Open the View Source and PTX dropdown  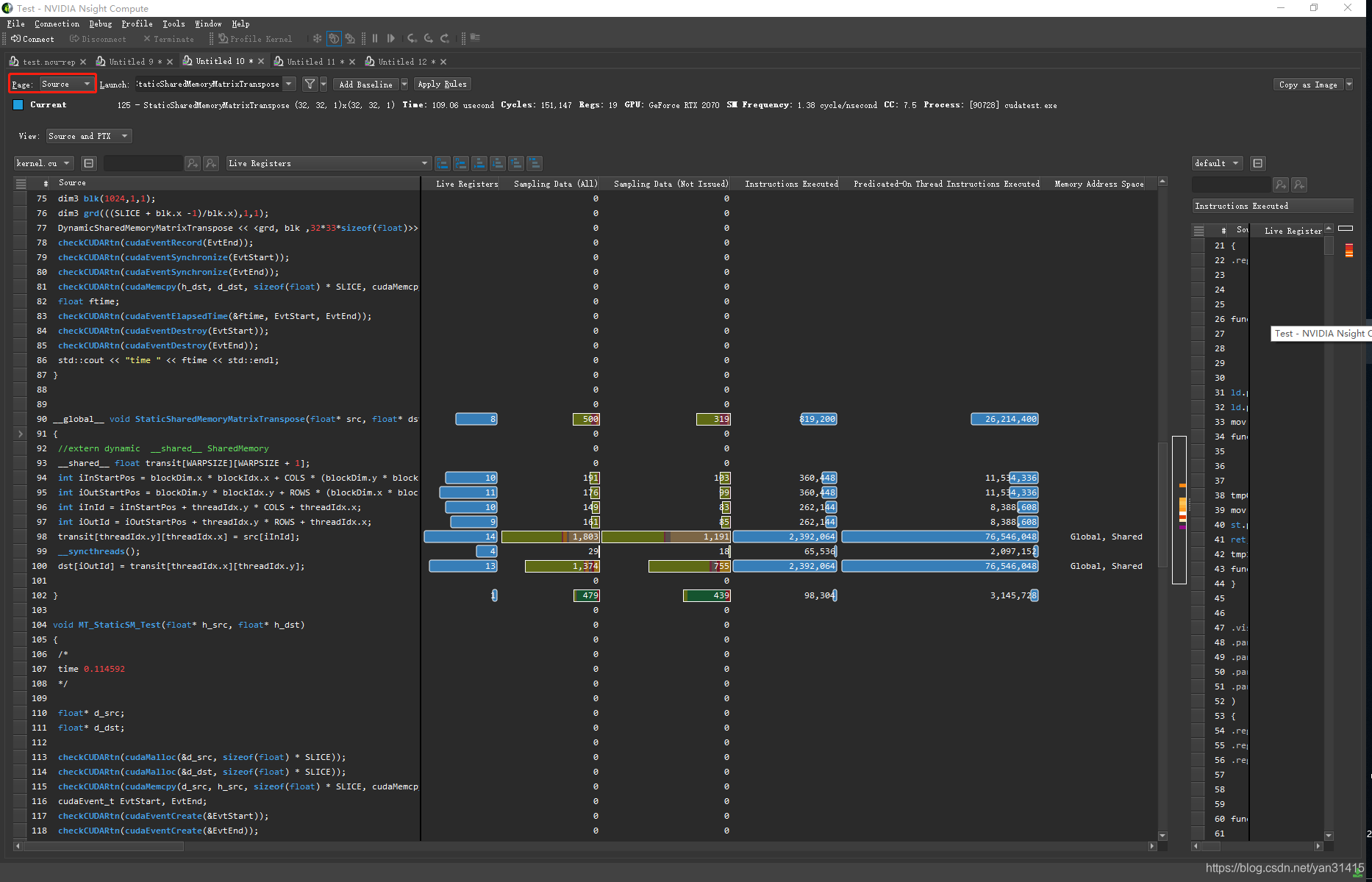[x=88, y=135]
